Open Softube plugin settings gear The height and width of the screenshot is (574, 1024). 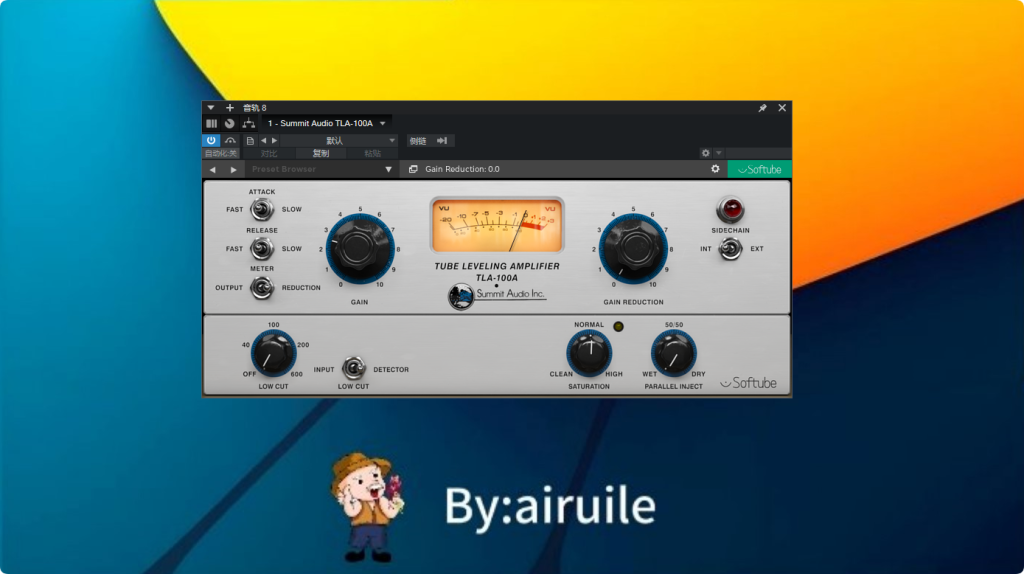(x=715, y=169)
